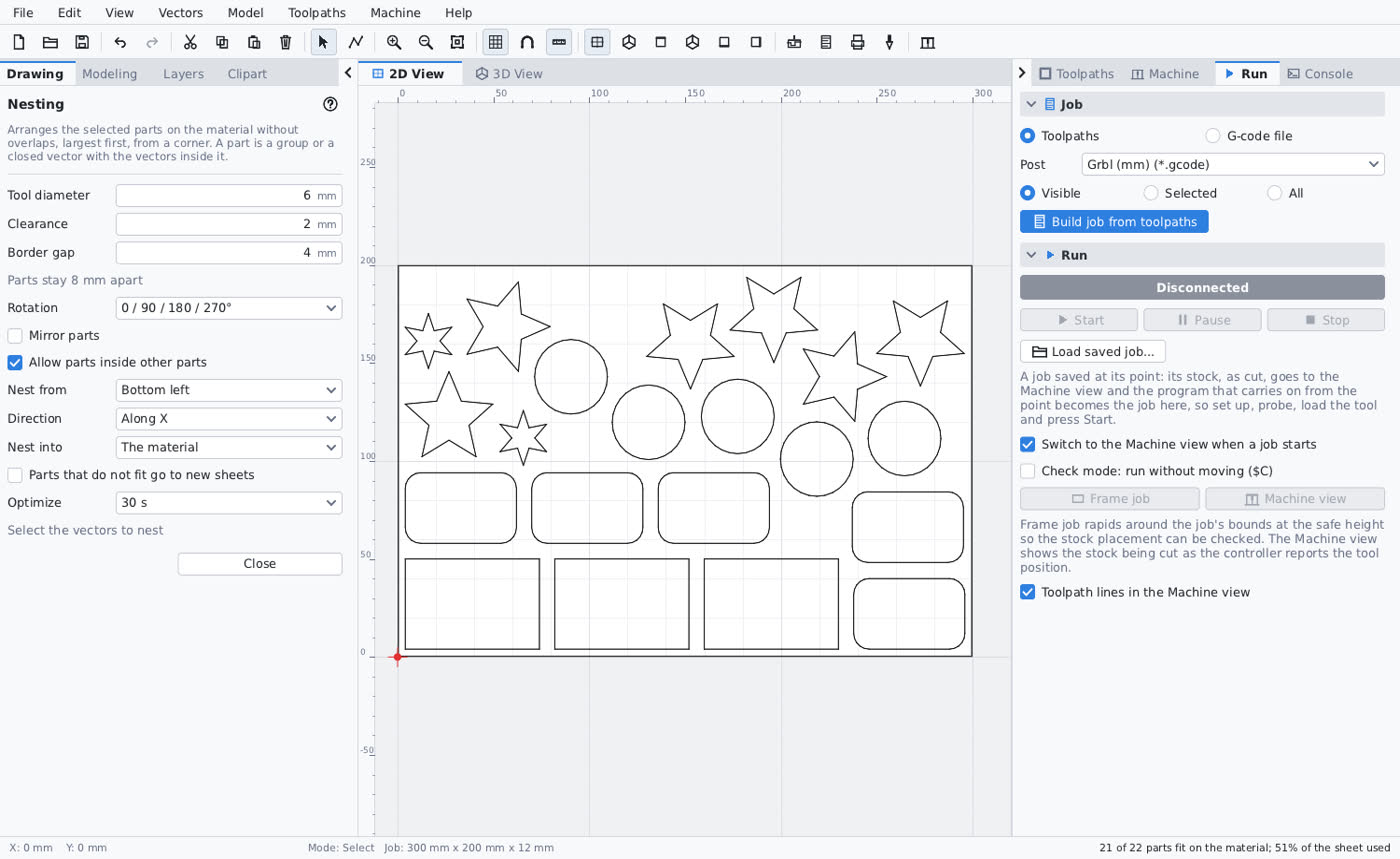Click the Print icon in toolbar
This screenshot has height=859, width=1400.
857,42
